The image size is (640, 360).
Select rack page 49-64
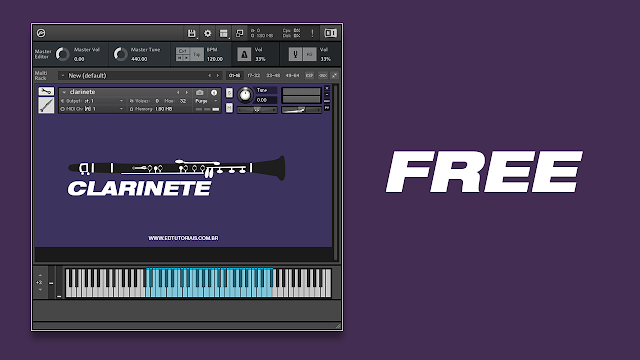(292, 76)
